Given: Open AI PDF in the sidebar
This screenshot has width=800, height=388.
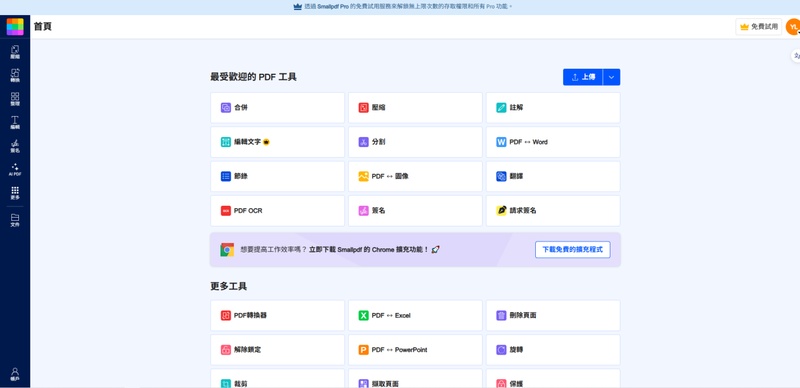Looking at the screenshot, I should [x=15, y=169].
